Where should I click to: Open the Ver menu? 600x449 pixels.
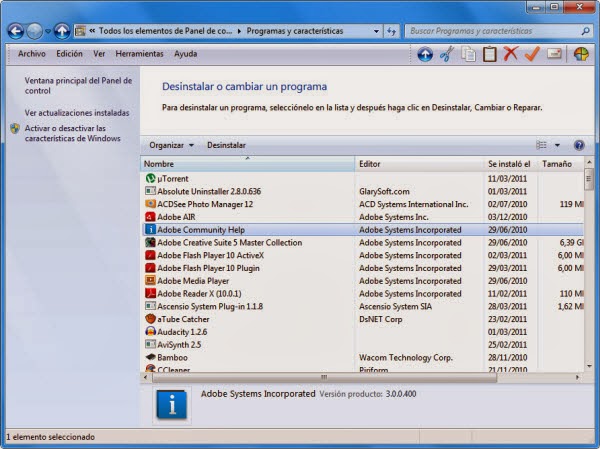[x=99, y=54]
